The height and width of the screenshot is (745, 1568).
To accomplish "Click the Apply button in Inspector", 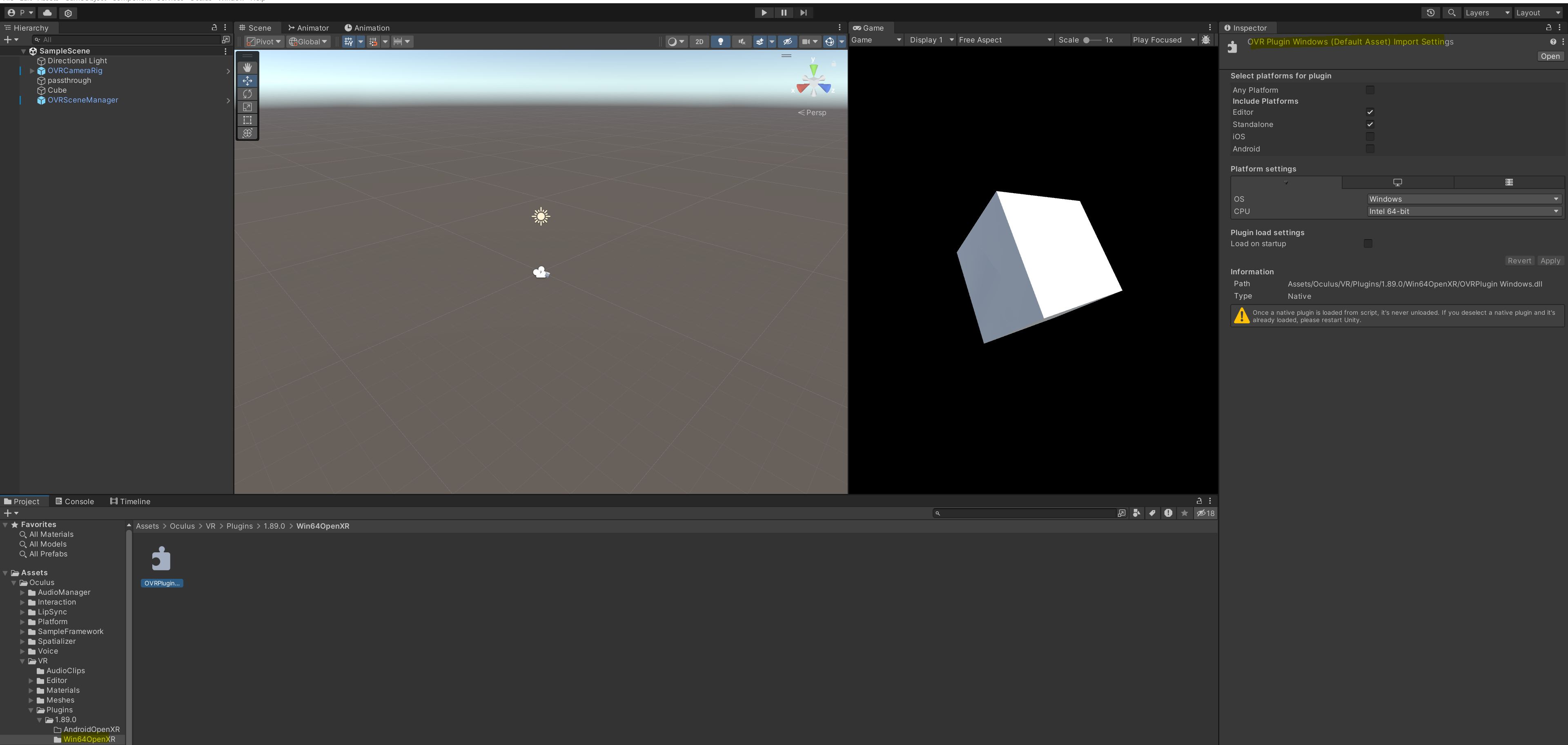I will coord(1550,260).
